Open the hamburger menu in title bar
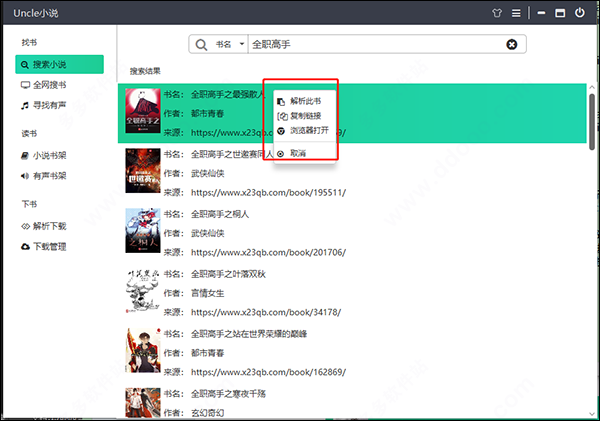600x421 pixels. [x=516, y=13]
